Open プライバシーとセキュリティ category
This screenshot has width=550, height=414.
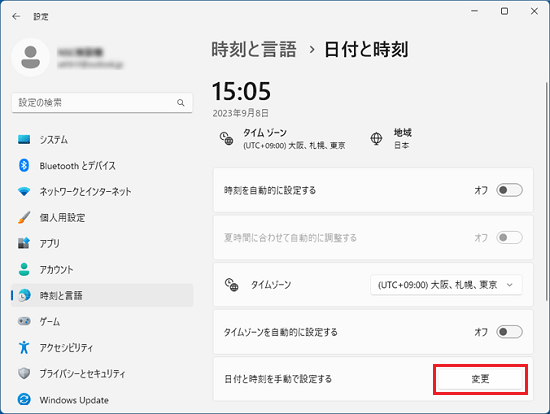click(102, 373)
